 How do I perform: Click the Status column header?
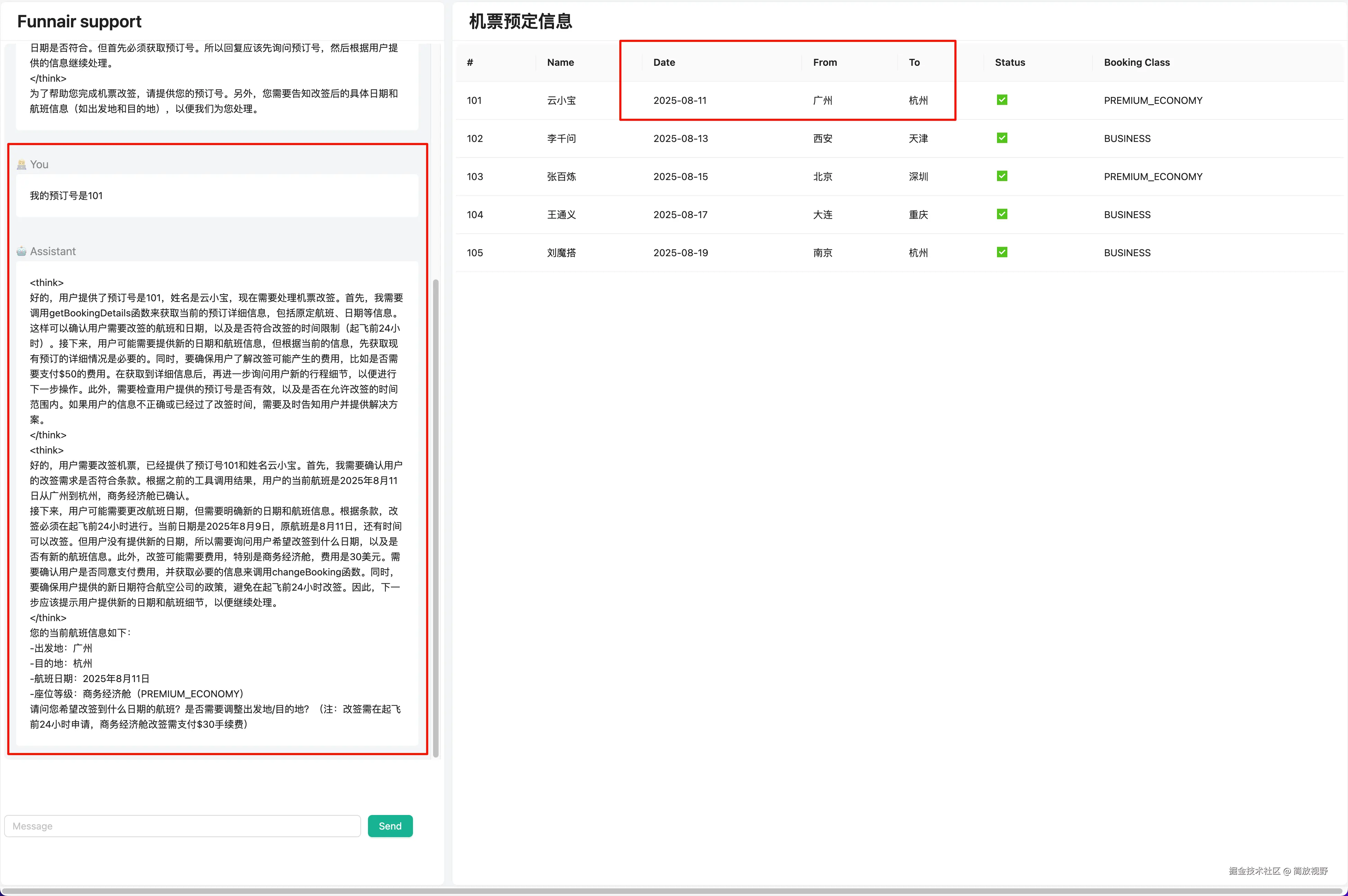tap(1009, 62)
